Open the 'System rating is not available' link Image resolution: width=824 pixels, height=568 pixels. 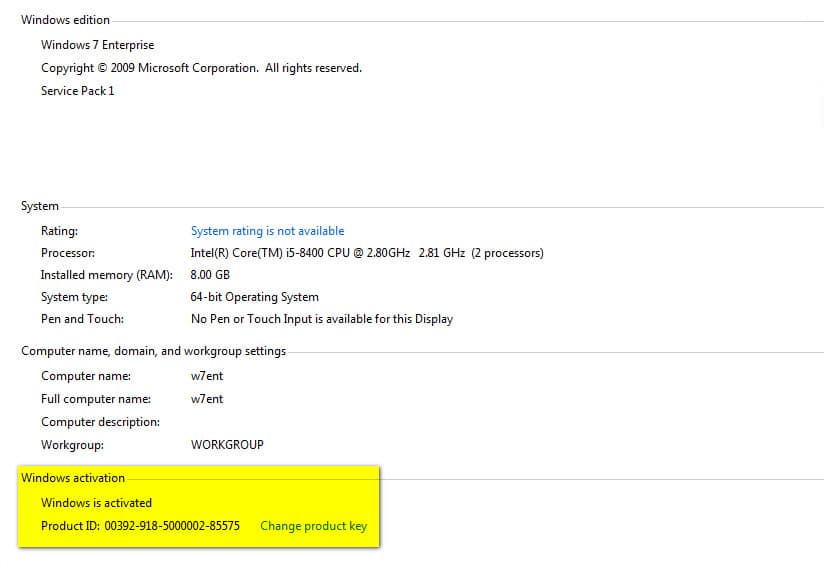tap(267, 231)
